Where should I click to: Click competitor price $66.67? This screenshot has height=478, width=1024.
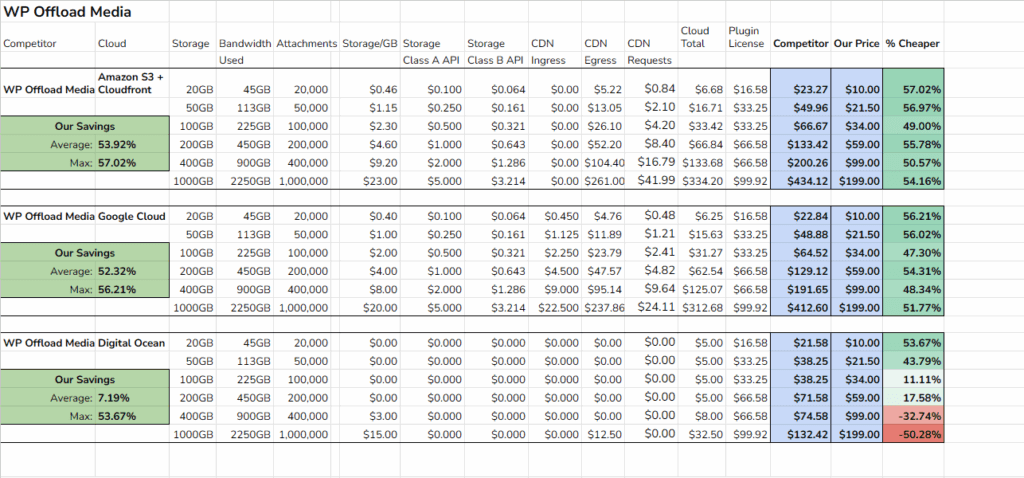pyautogui.click(x=801, y=127)
